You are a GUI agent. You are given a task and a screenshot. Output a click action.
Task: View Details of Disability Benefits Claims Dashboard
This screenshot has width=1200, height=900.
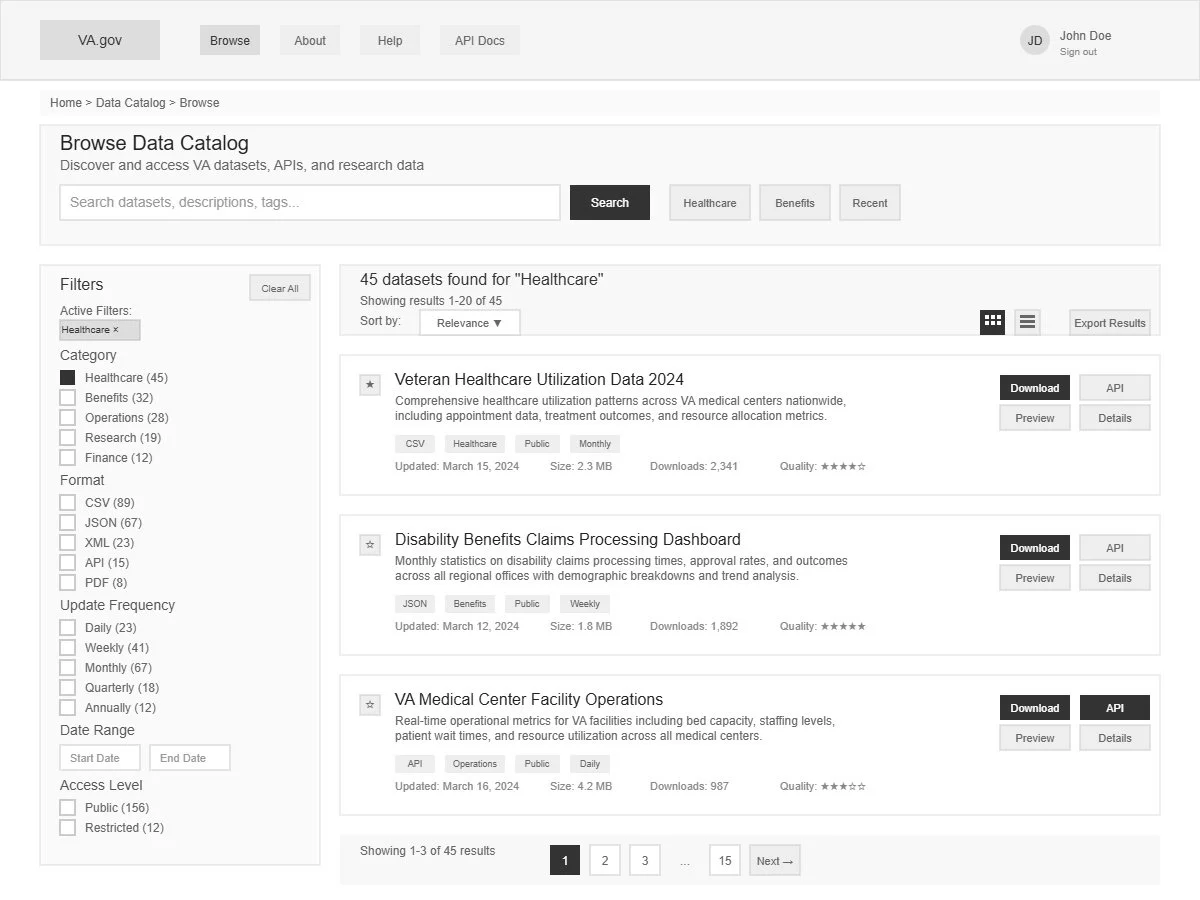click(1115, 578)
